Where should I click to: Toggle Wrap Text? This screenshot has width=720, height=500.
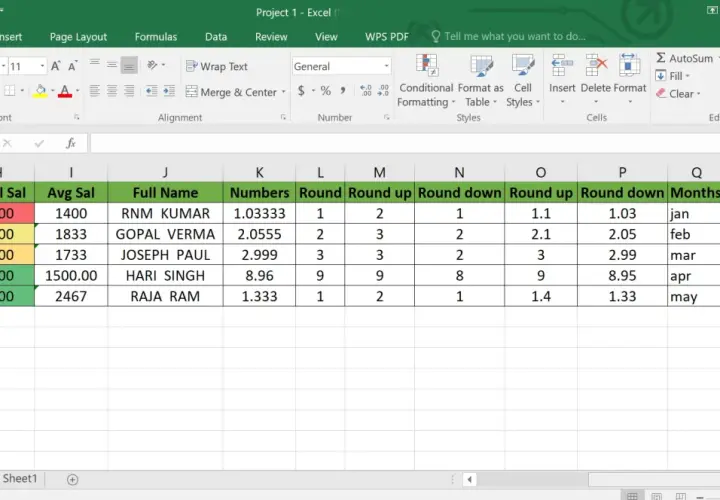[x=217, y=66]
